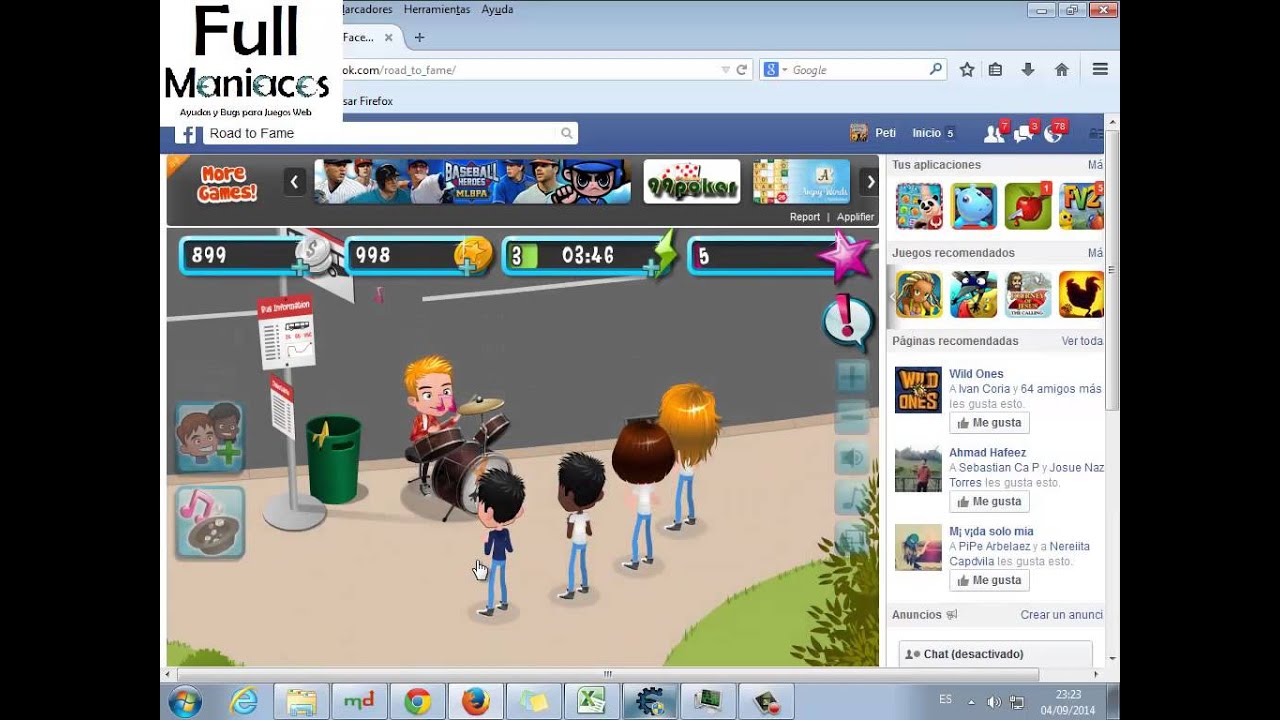Open the Firefox hamburger menu
This screenshot has height=720, width=1280.
1100,69
